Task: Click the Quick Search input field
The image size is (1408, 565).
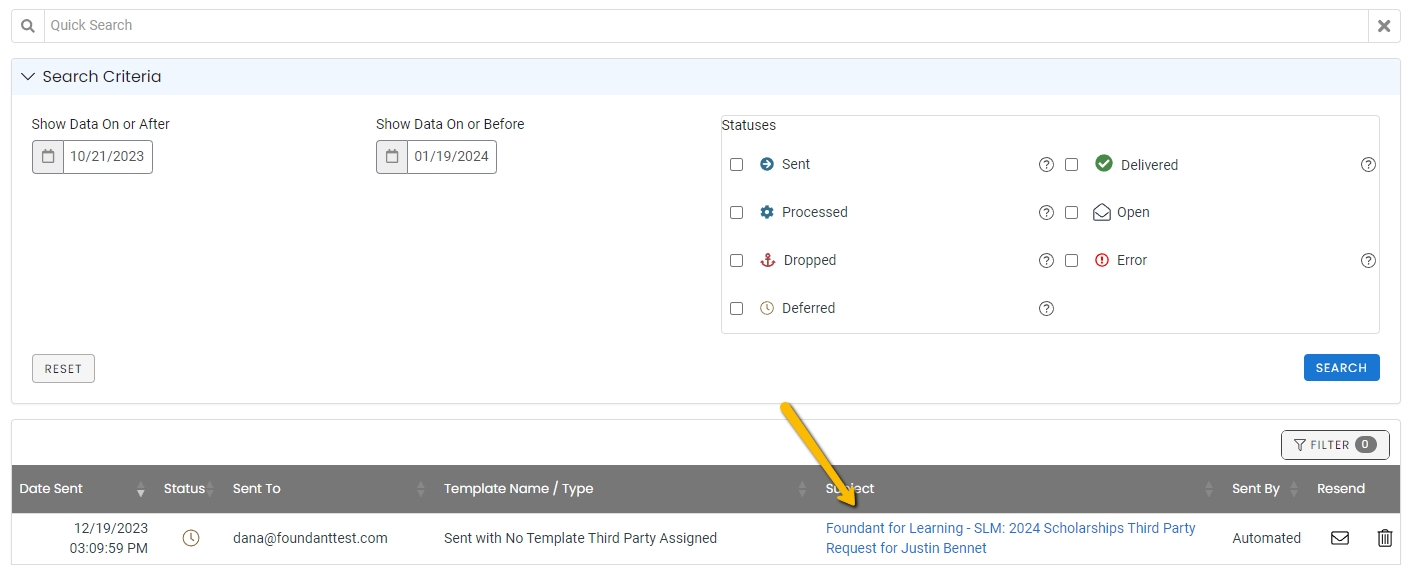Action: tap(706, 26)
